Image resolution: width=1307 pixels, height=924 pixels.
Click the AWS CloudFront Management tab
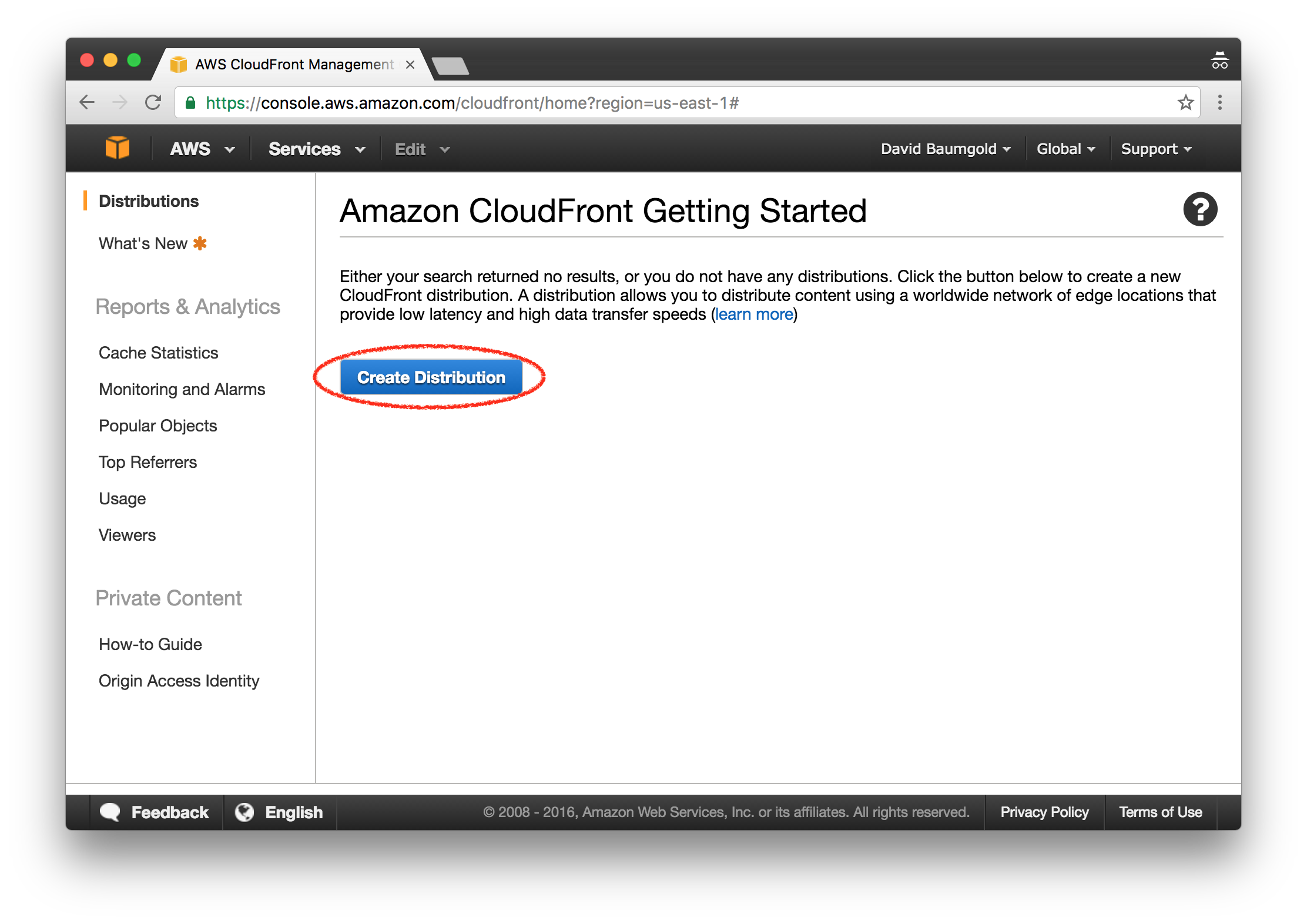[294, 65]
